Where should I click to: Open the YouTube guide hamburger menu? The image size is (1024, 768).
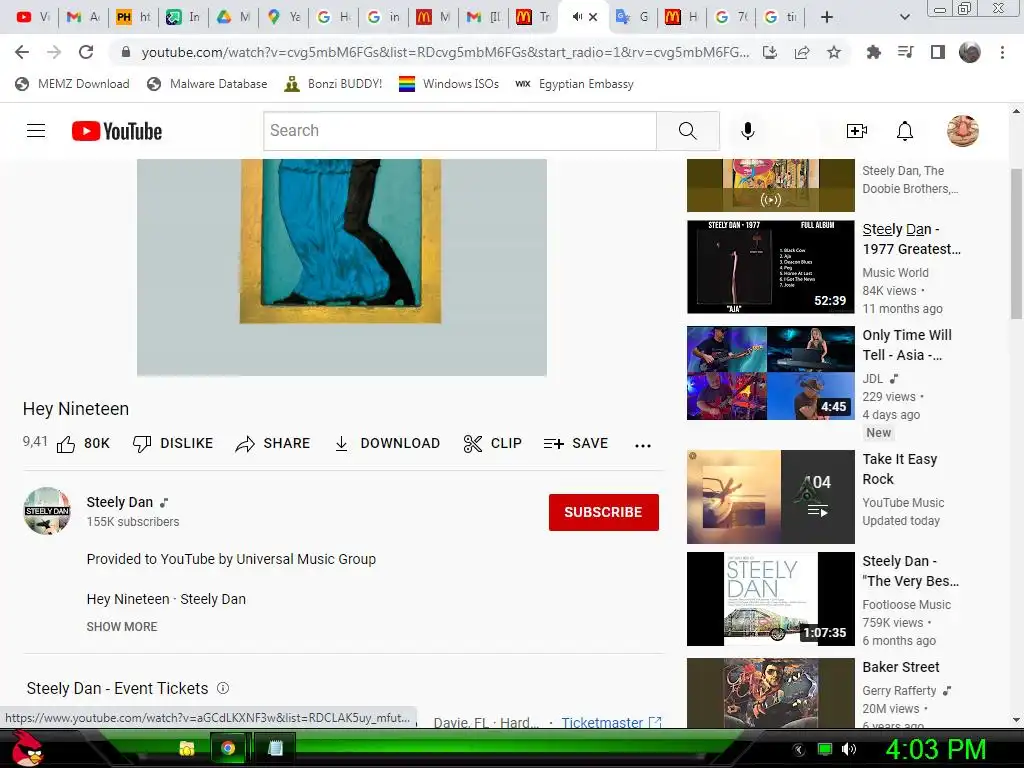coord(36,131)
